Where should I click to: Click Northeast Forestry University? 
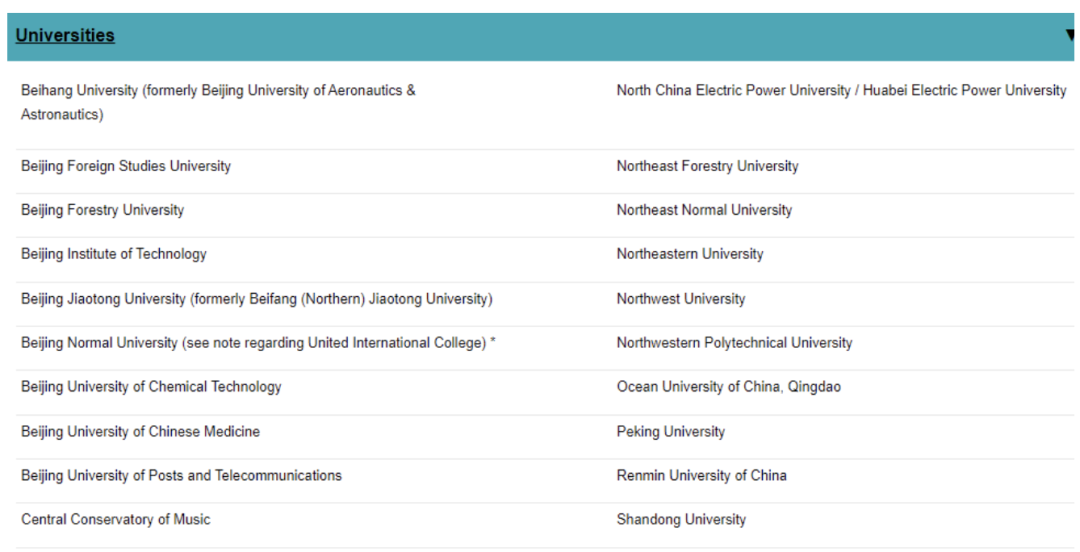click(x=707, y=166)
